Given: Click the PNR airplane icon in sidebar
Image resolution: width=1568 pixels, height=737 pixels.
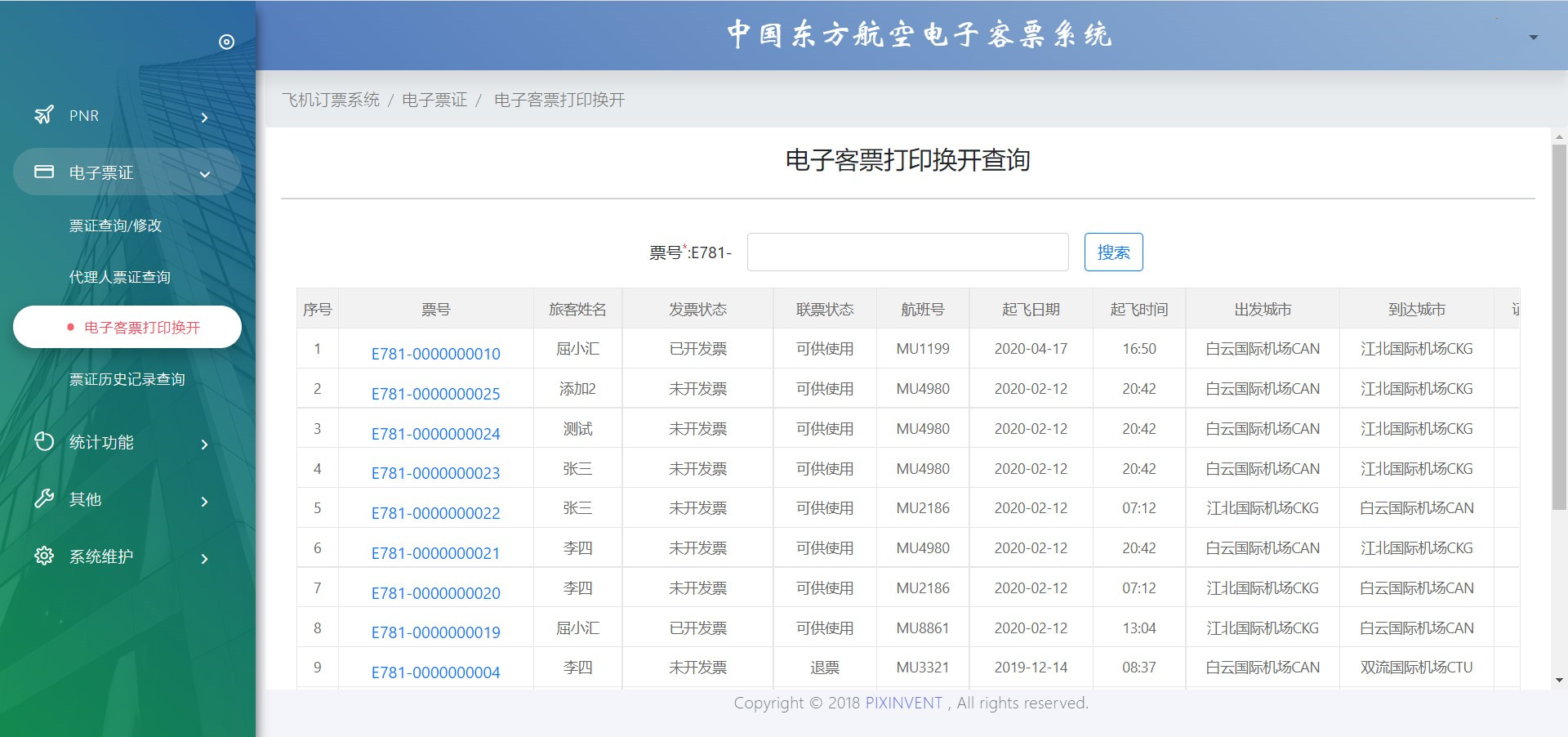Looking at the screenshot, I should tap(44, 115).
